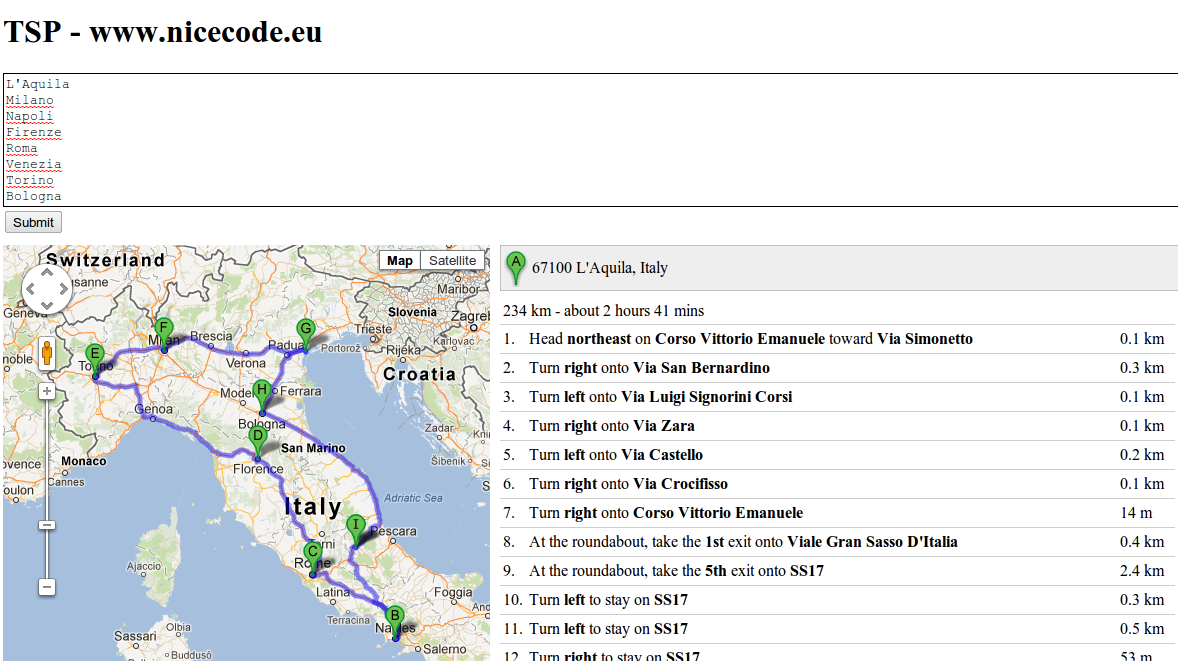The image size is (1178, 661).
Task: Click 'Bologna' in the text area
Action: point(34,196)
